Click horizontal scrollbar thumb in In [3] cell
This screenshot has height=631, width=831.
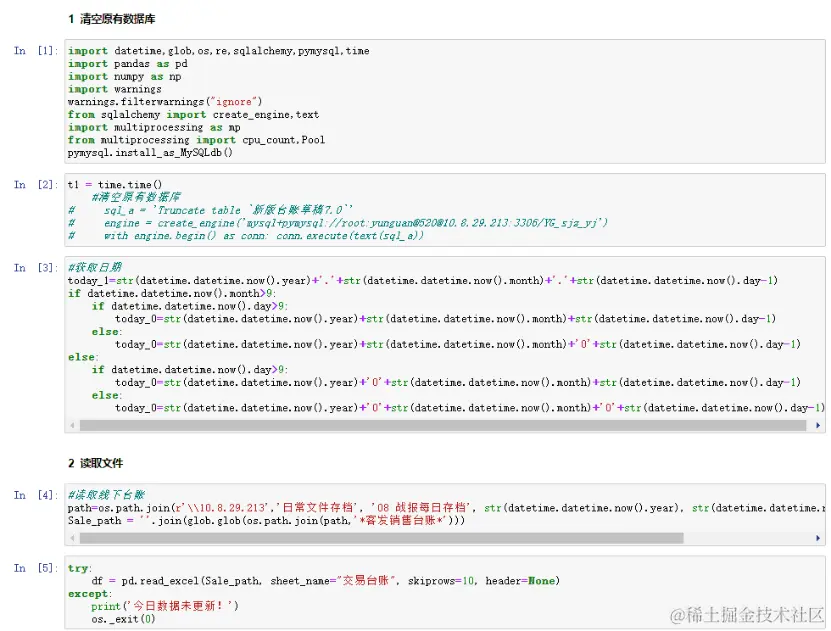coord(440,425)
